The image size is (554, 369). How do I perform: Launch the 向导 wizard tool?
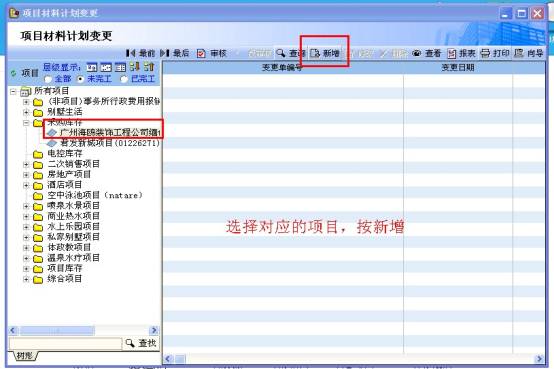click(529, 53)
